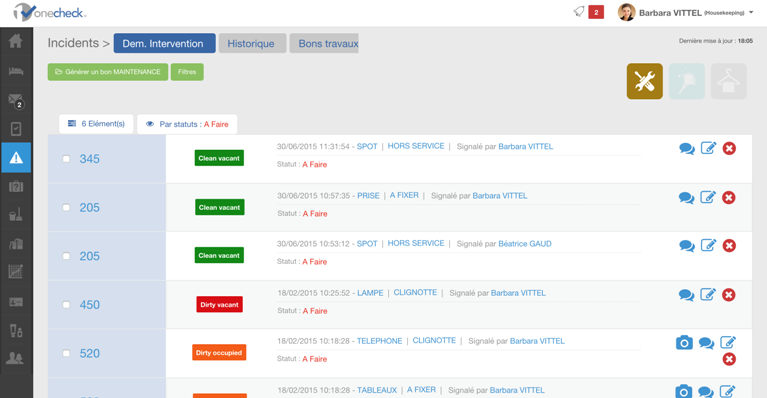767x398 pixels.
Task: Open the bed rooms icon in sidebar
Action: [16, 71]
